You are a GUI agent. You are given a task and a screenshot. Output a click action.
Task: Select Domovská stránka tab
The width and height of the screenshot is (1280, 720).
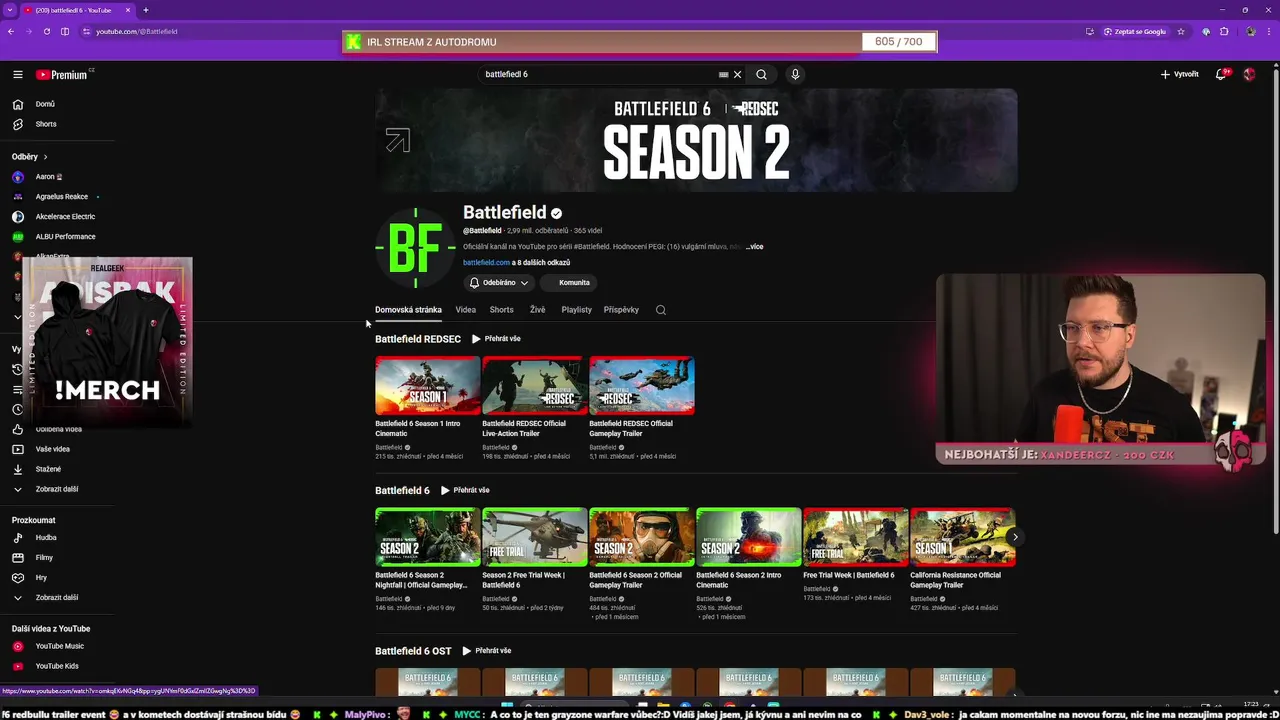coord(408,310)
